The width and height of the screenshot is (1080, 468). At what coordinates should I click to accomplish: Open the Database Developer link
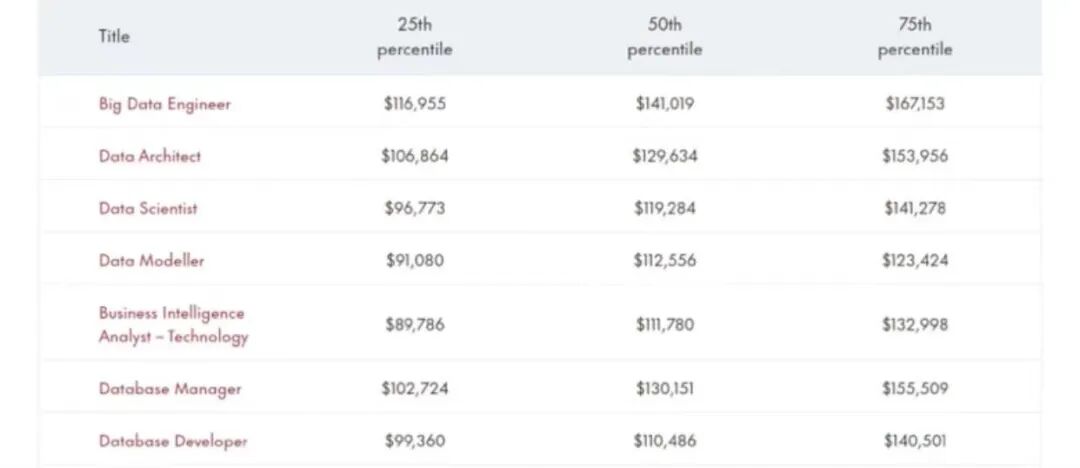173,441
